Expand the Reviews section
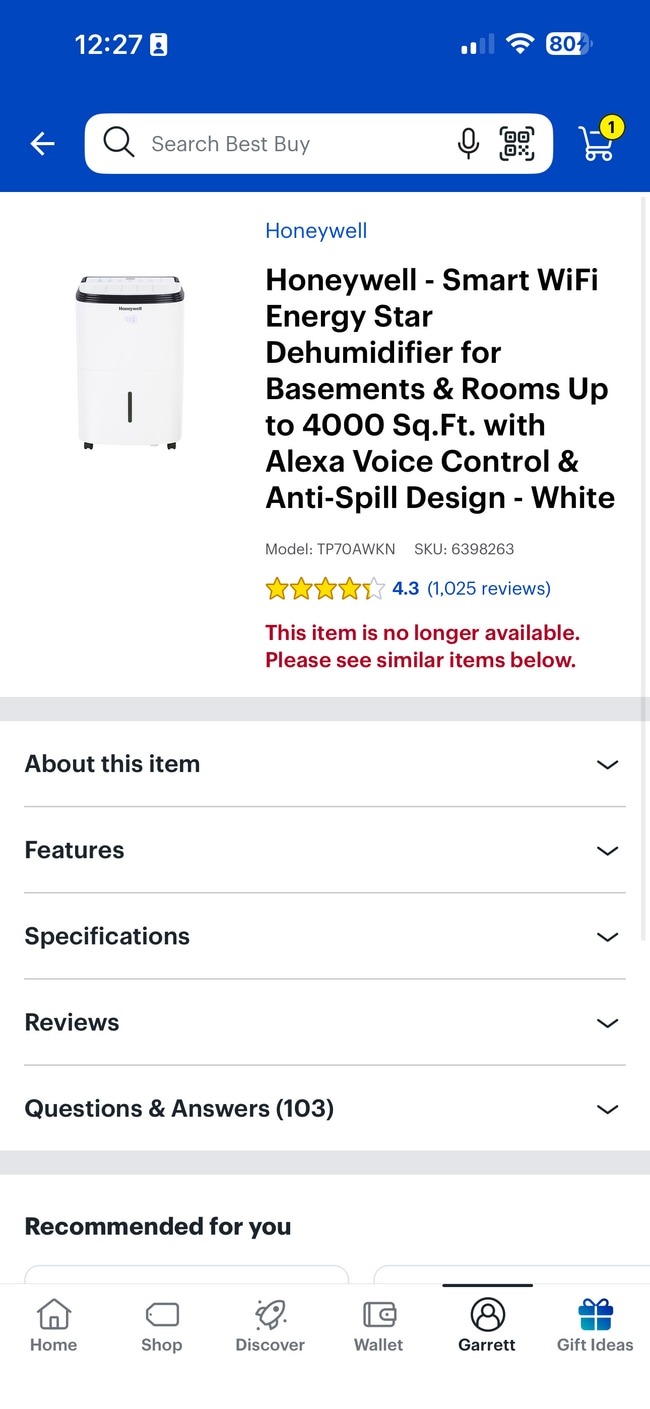650x1409 pixels. click(325, 1022)
